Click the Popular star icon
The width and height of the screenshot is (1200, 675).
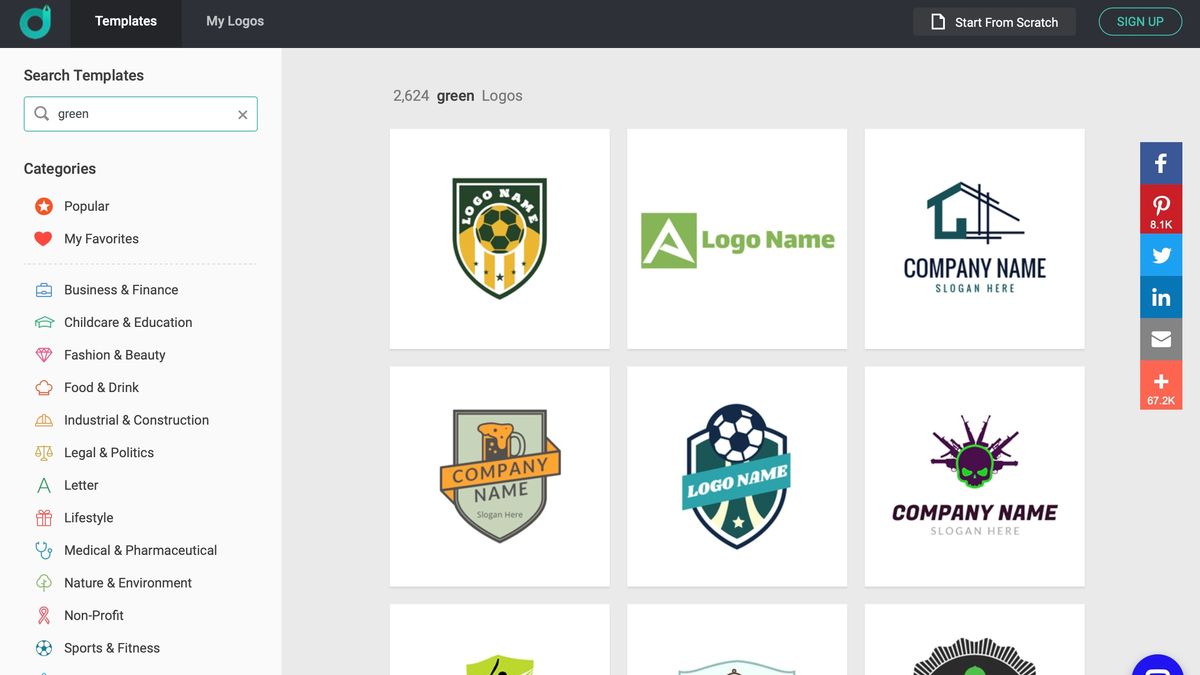coord(43,206)
